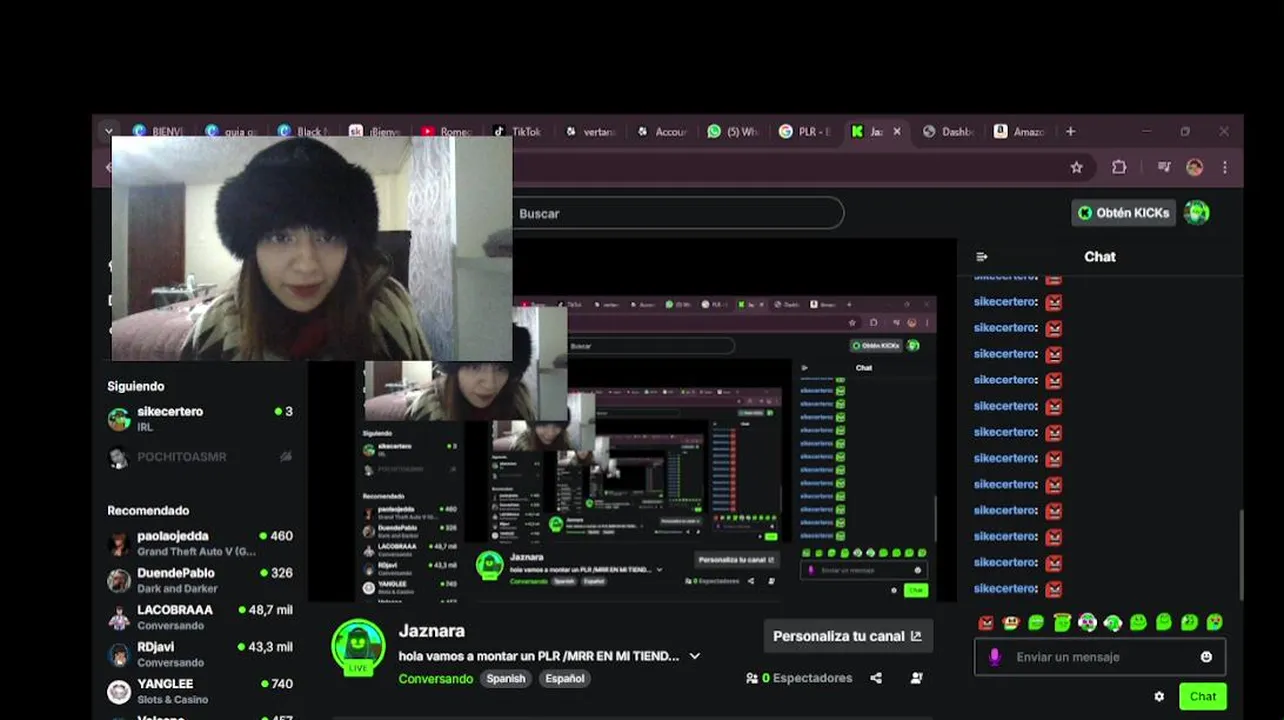This screenshot has height=720, width=1284.
Task: Open recommended channel paolaojedda
Action: [200, 543]
